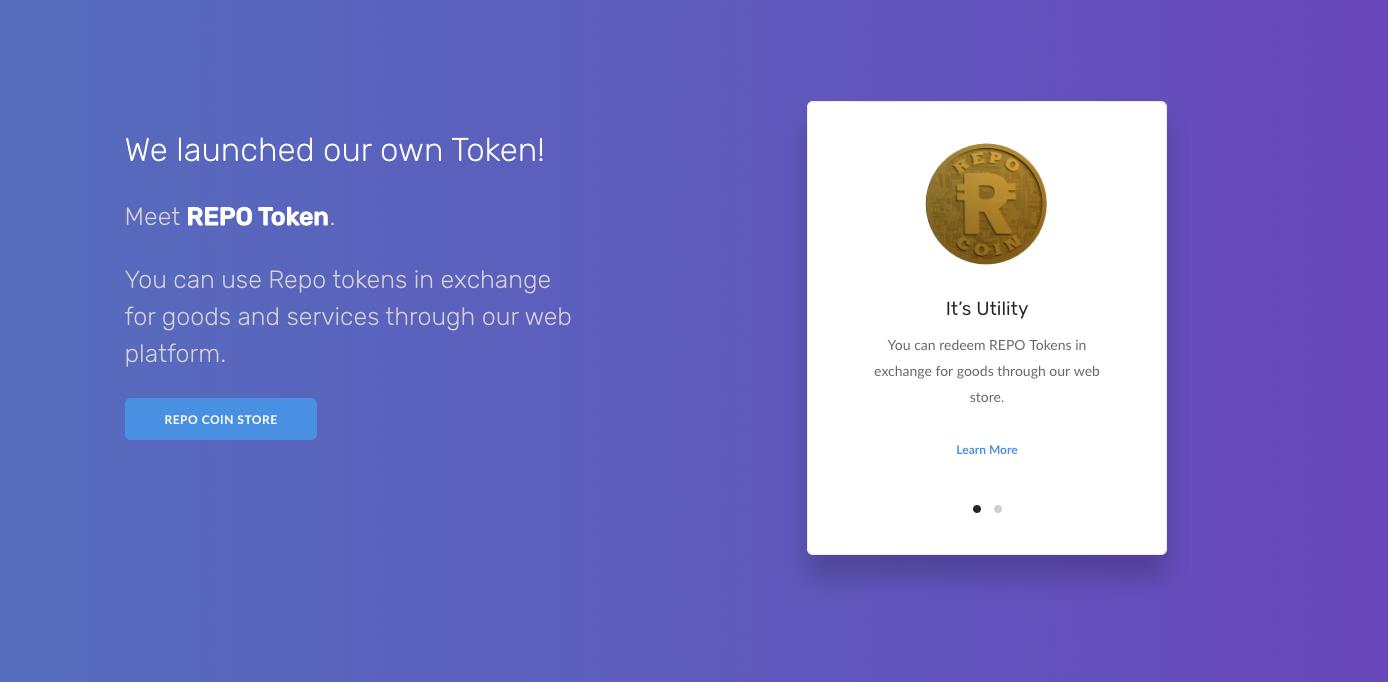Click "You can redeem REPO Tokens in" text
Screen dimensions: 1388x682
(986, 345)
